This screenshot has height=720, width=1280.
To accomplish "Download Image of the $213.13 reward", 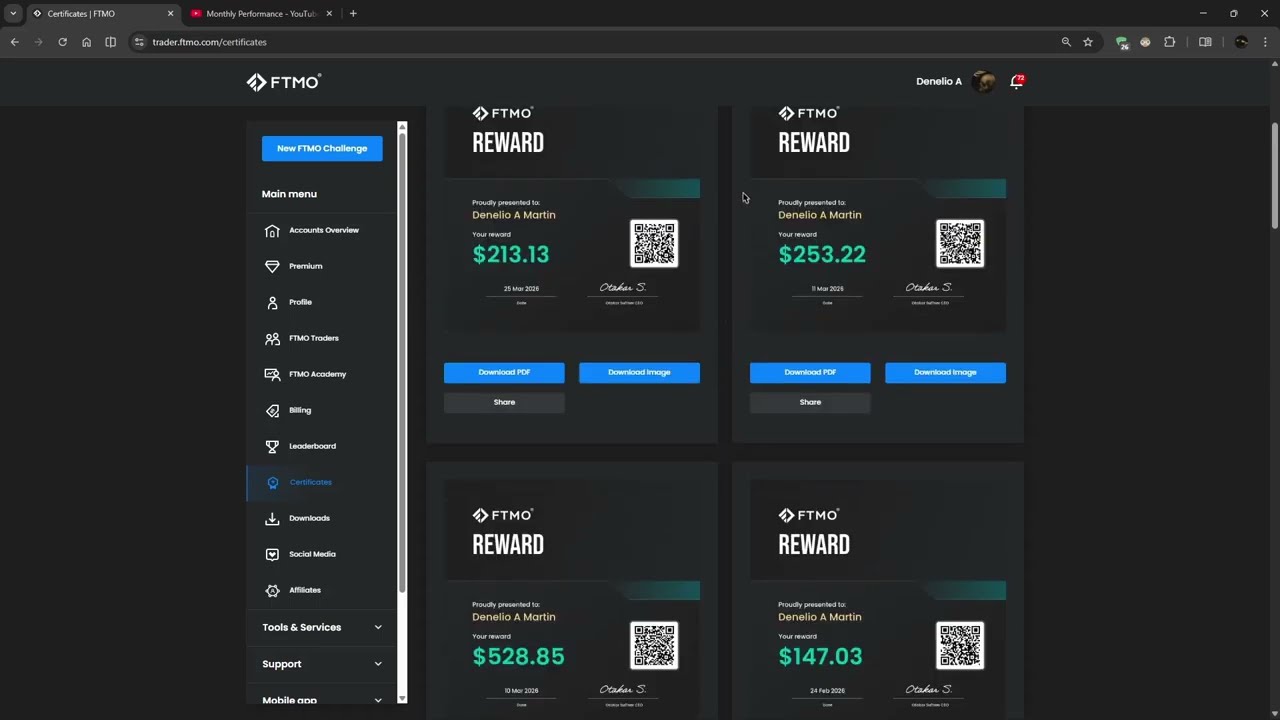I will click(x=639, y=372).
